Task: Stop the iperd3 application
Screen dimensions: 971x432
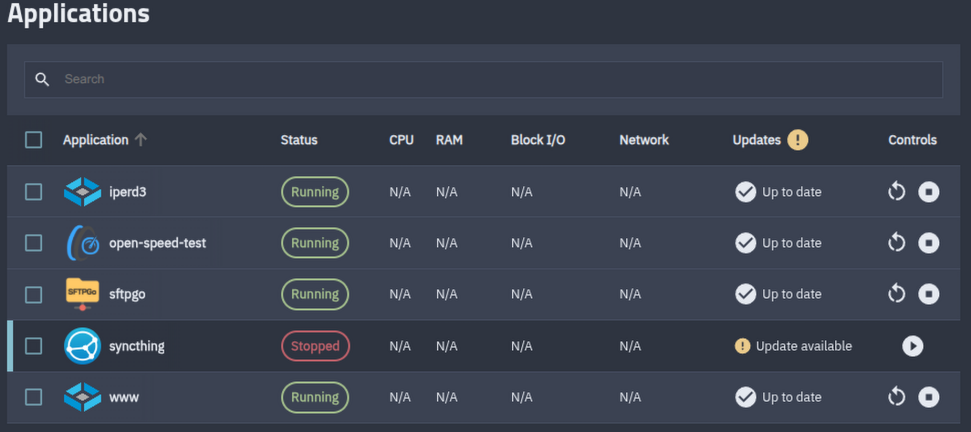Action: pyautogui.click(x=929, y=191)
